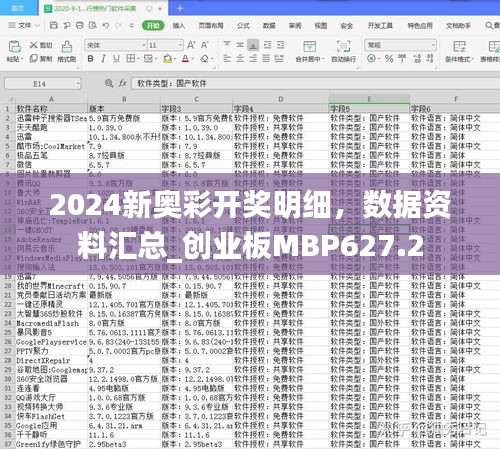
Task: Select cell A7 containing 微信
Action: click(x=51, y=165)
